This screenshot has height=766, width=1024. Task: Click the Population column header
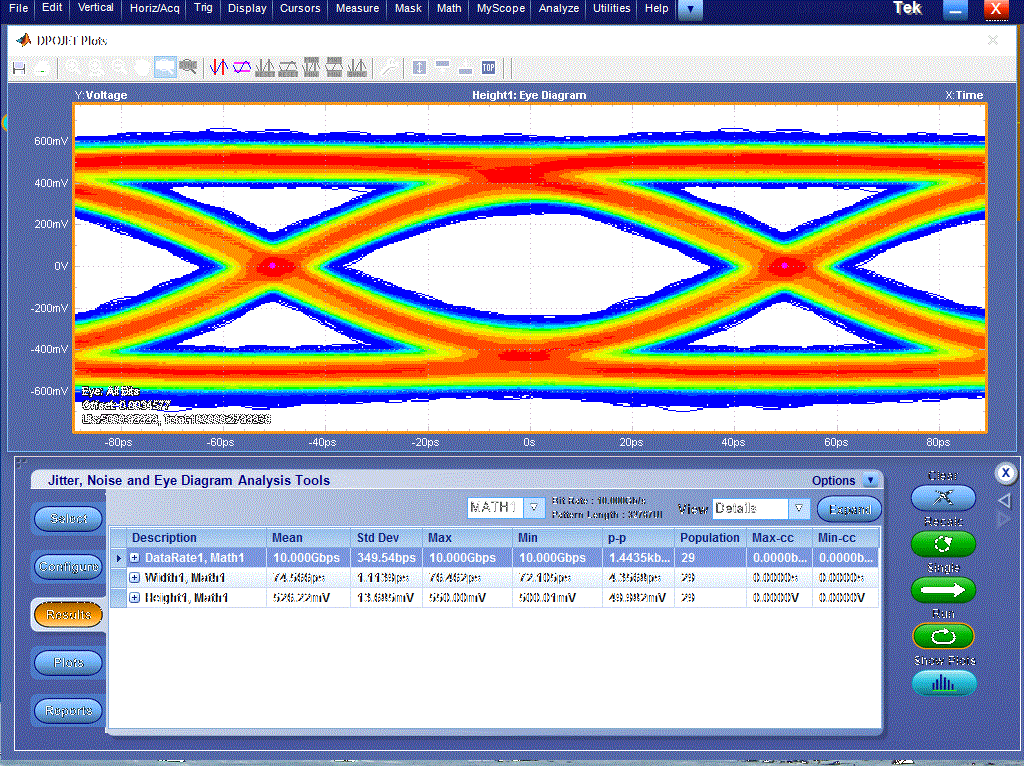coord(710,537)
